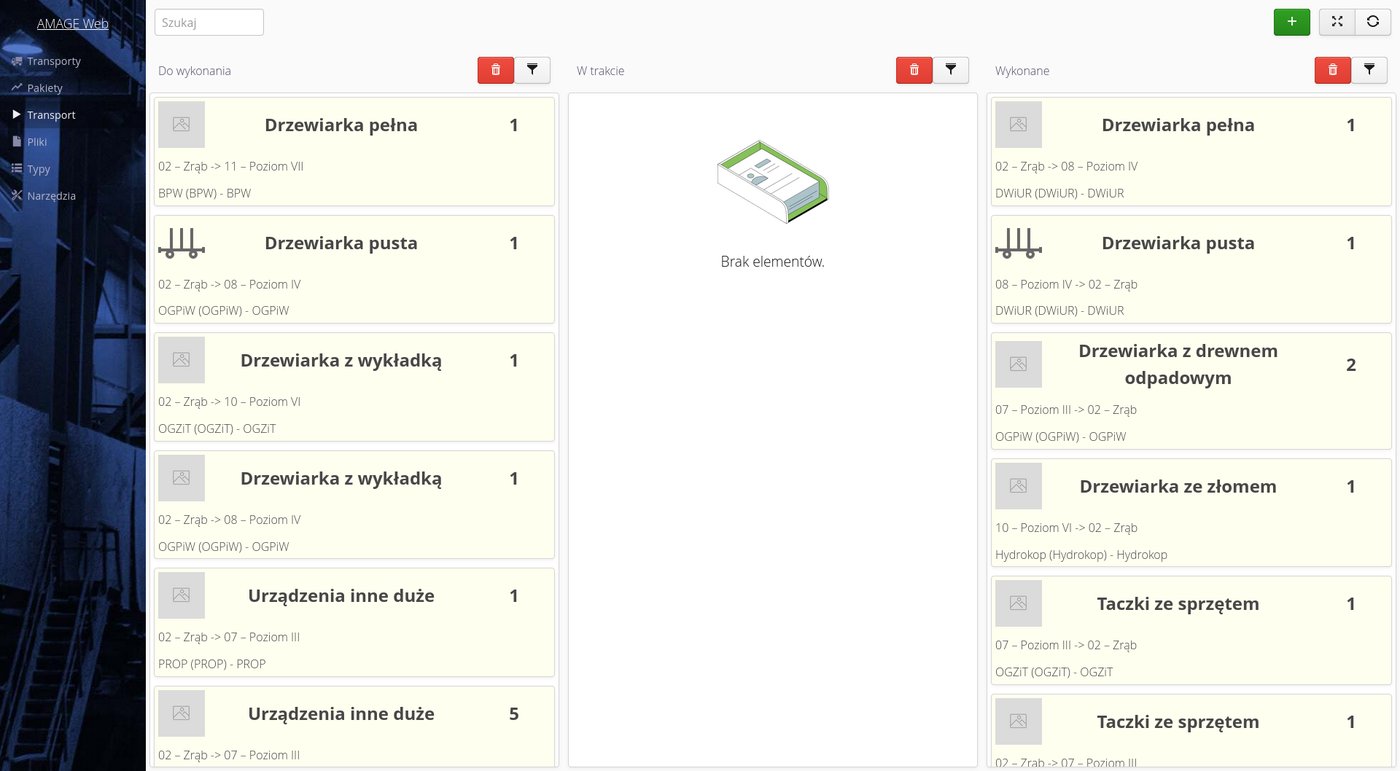Open the Taczki ze sprzętem card labeled OGZiT
Screen dimensions: 1400x771
pos(1191,630)
